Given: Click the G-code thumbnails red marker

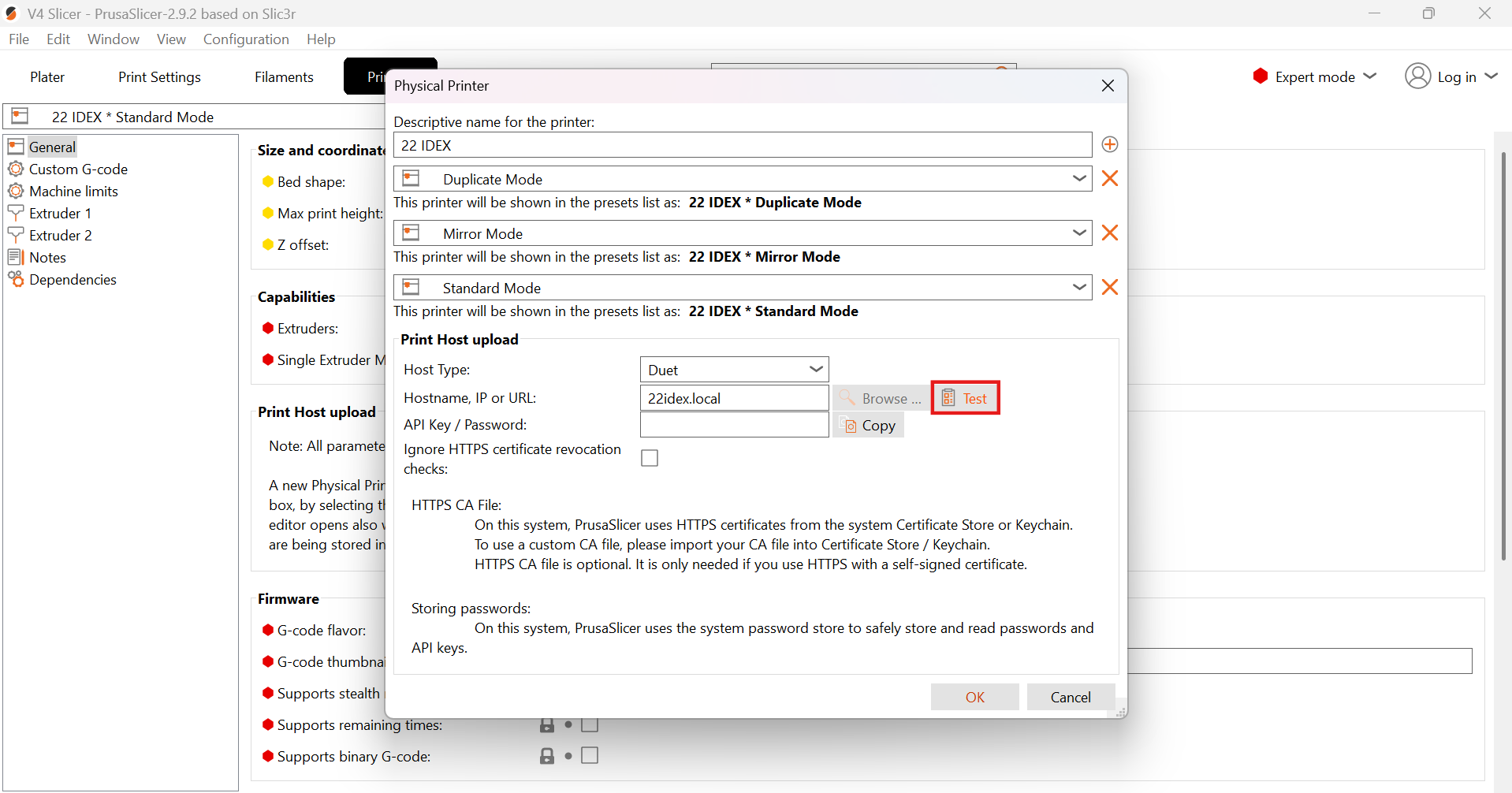Looking at the screenshot, I should tap(268, 661).
